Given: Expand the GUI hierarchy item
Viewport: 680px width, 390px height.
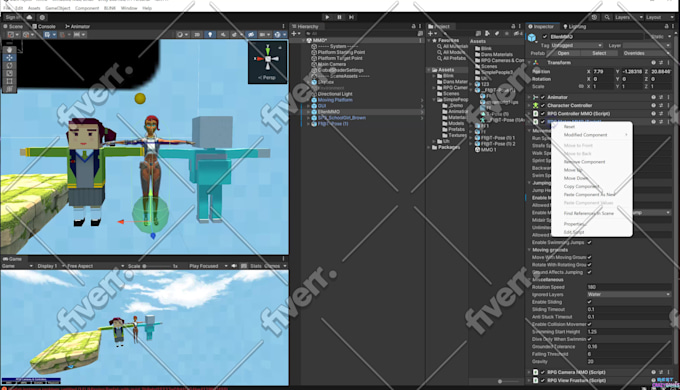Looking at the screenshot, I should point(308,106).
